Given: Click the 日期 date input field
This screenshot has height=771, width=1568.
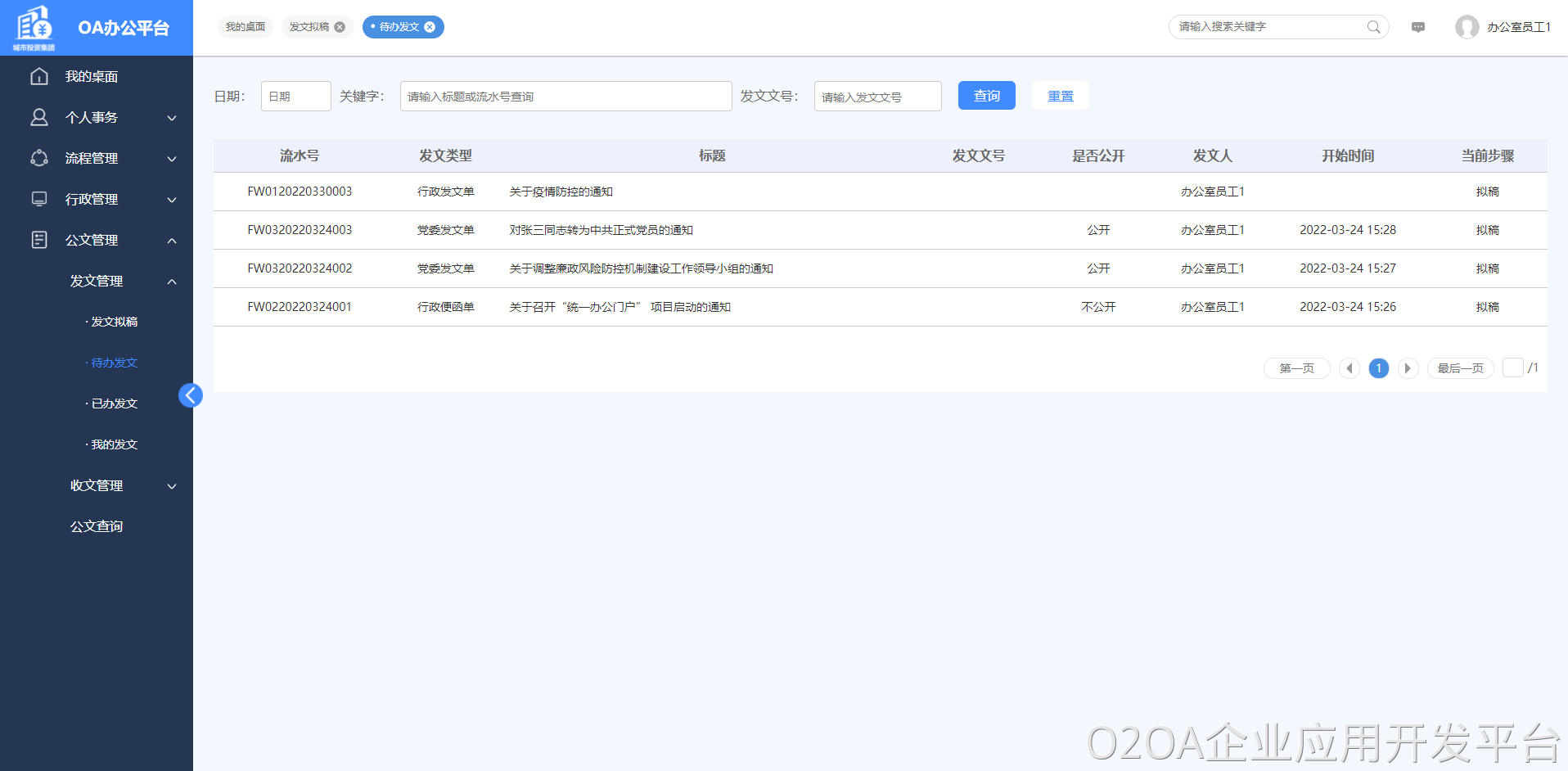Looking at the screenshot, I should click(x=295, y=97).
